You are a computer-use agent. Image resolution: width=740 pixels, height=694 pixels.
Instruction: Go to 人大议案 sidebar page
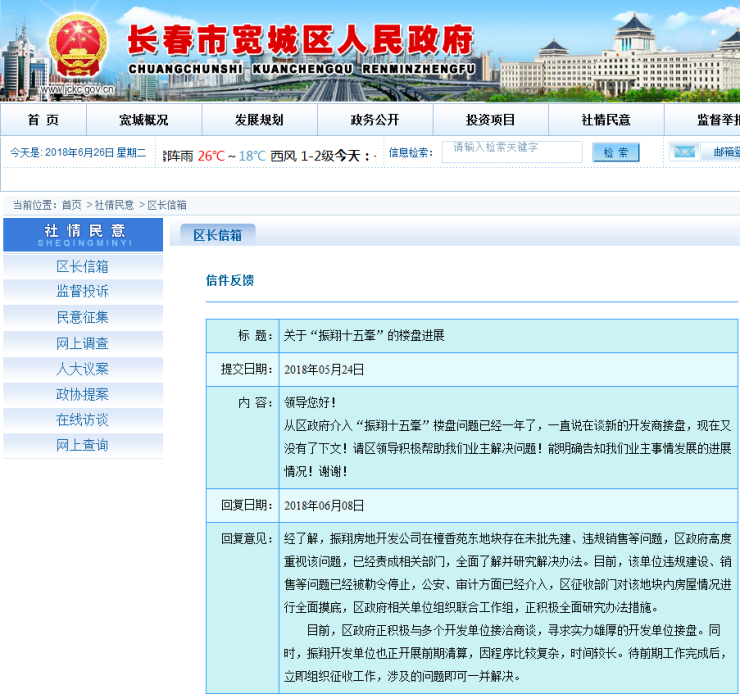click(x=82, y=369)
